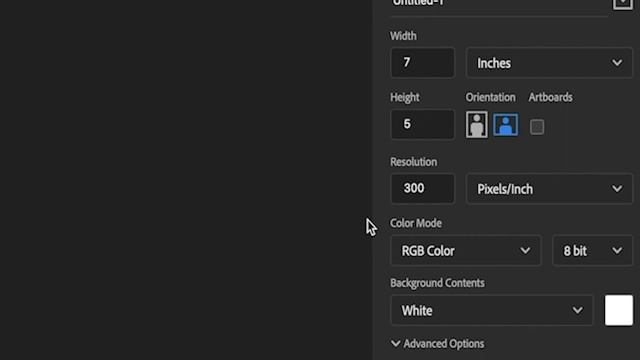This screenshot has width=640, height=360.
Task: Click the Width label
Action: (403, 36)
